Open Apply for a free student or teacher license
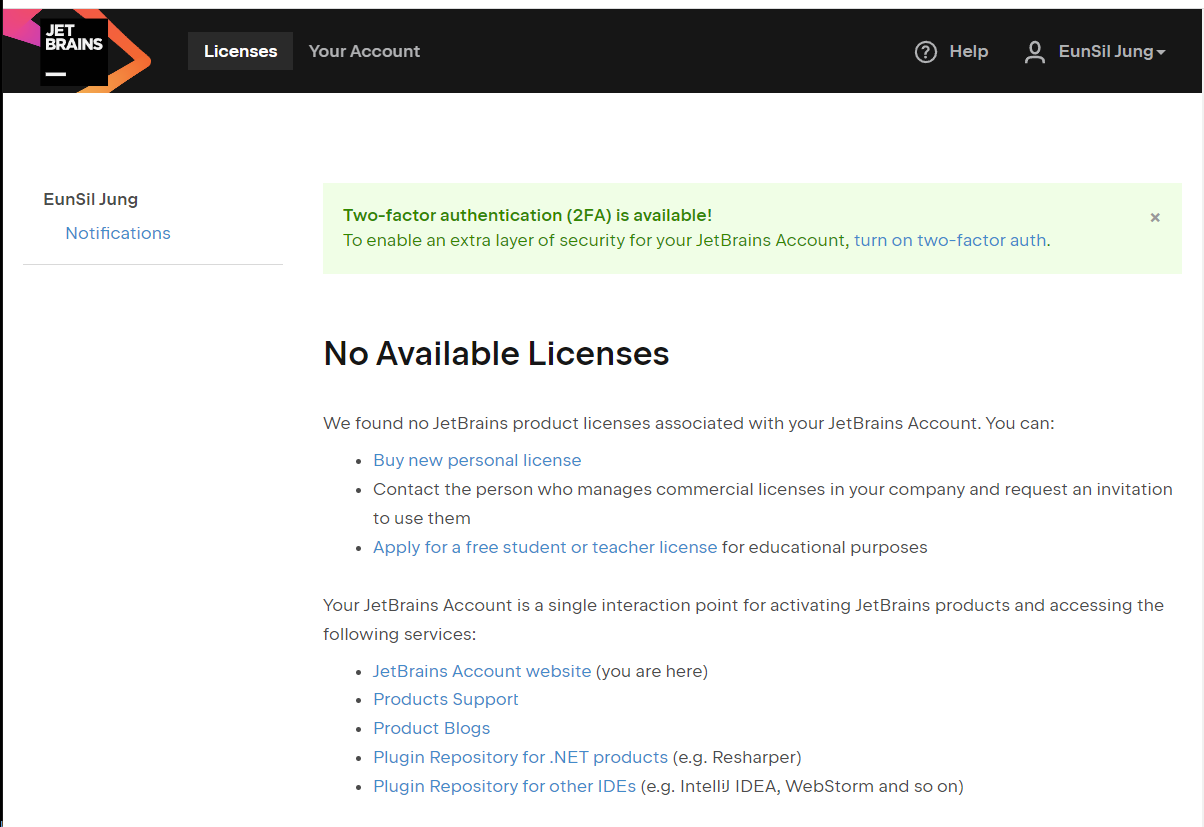Image resolution: width=1204 pixels, height=827 pixels. pos(545,547)
